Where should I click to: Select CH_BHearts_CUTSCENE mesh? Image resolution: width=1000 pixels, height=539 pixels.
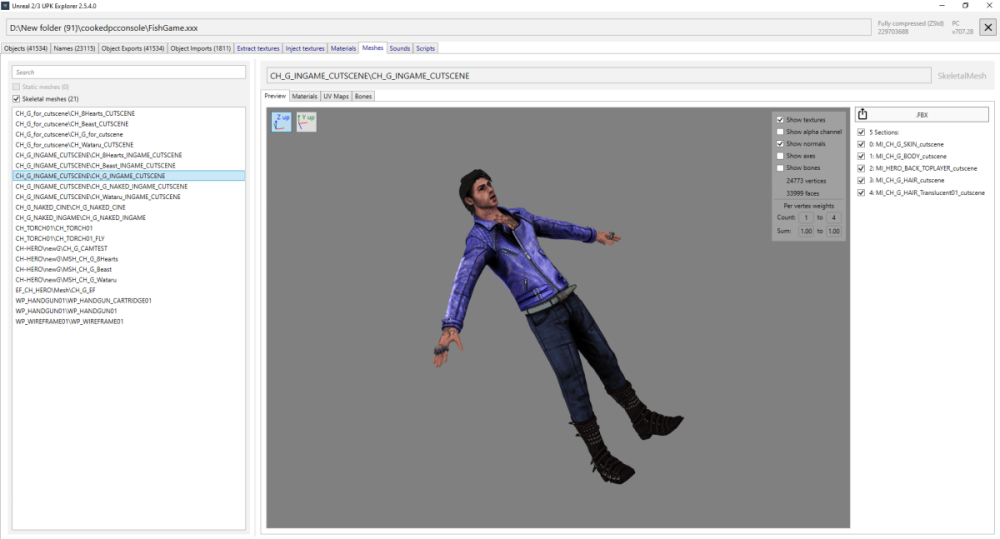(128, 114)
